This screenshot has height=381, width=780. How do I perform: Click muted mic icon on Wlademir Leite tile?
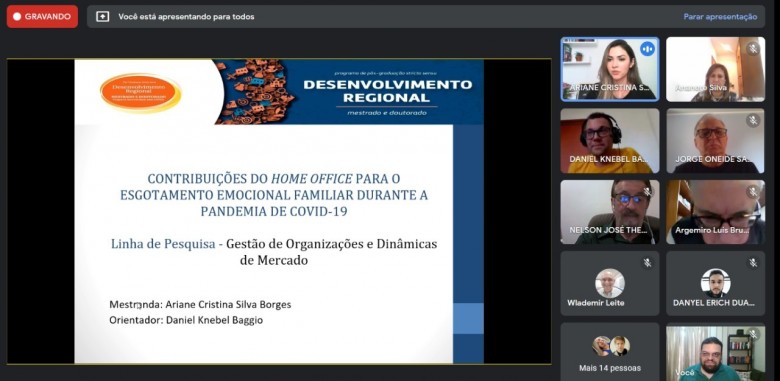647,263
